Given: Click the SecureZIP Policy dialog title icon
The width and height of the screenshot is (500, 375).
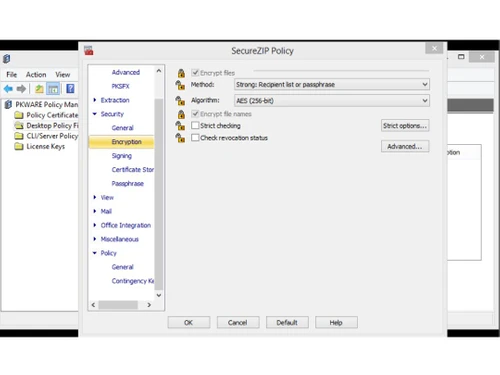Looking at the screenshot, I should 89,51.
